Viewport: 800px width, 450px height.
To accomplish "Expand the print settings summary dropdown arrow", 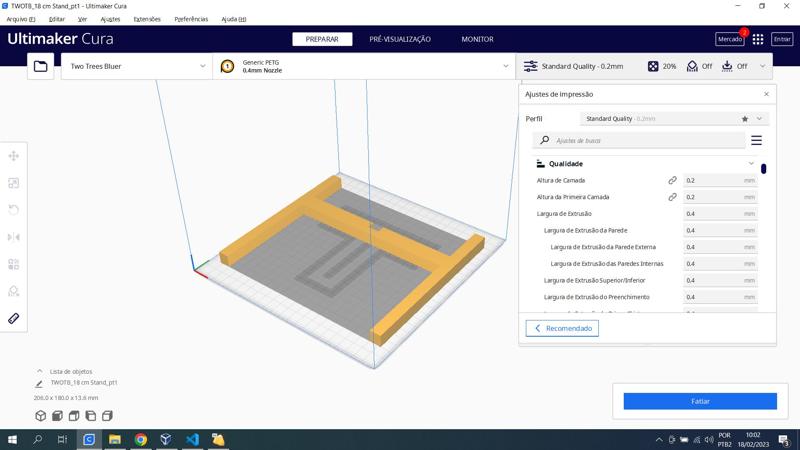I will (763, 66).
